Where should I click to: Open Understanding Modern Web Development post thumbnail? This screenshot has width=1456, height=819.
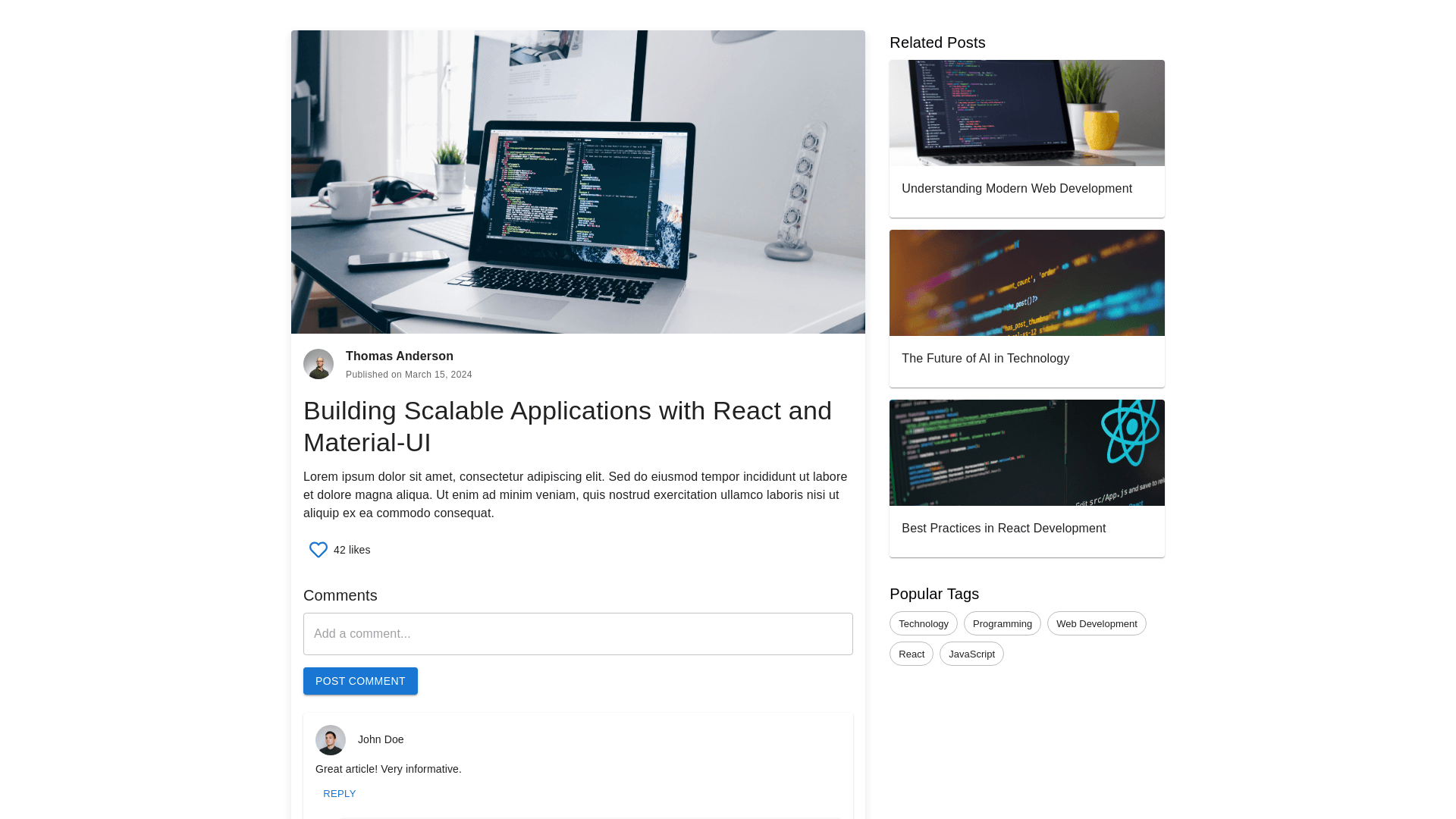click(1027, 113)
